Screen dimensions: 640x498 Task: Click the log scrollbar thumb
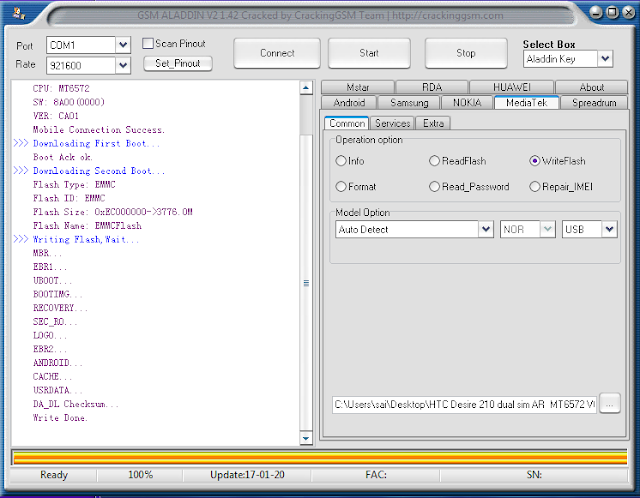306,282
